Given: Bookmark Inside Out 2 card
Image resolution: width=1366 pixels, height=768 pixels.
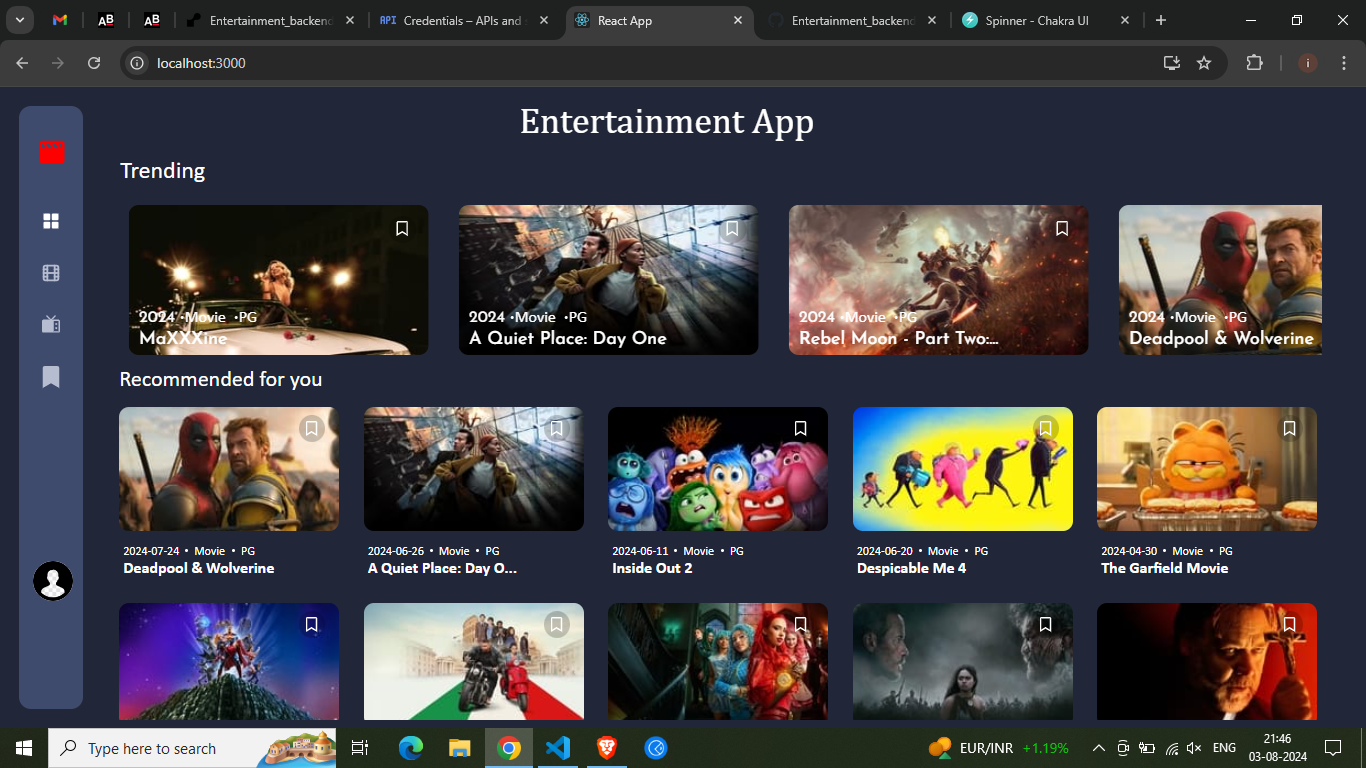Looking at the screenshot, I should tap(801, 429).
